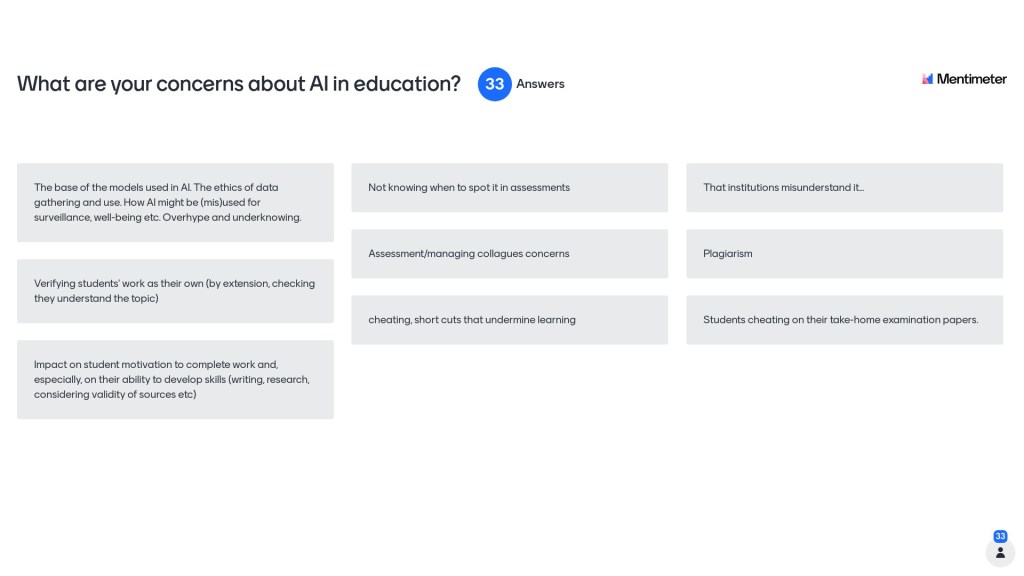Click 'considering validity of sources' line of text
This screenshot has width=1024, height=576.
115,394
